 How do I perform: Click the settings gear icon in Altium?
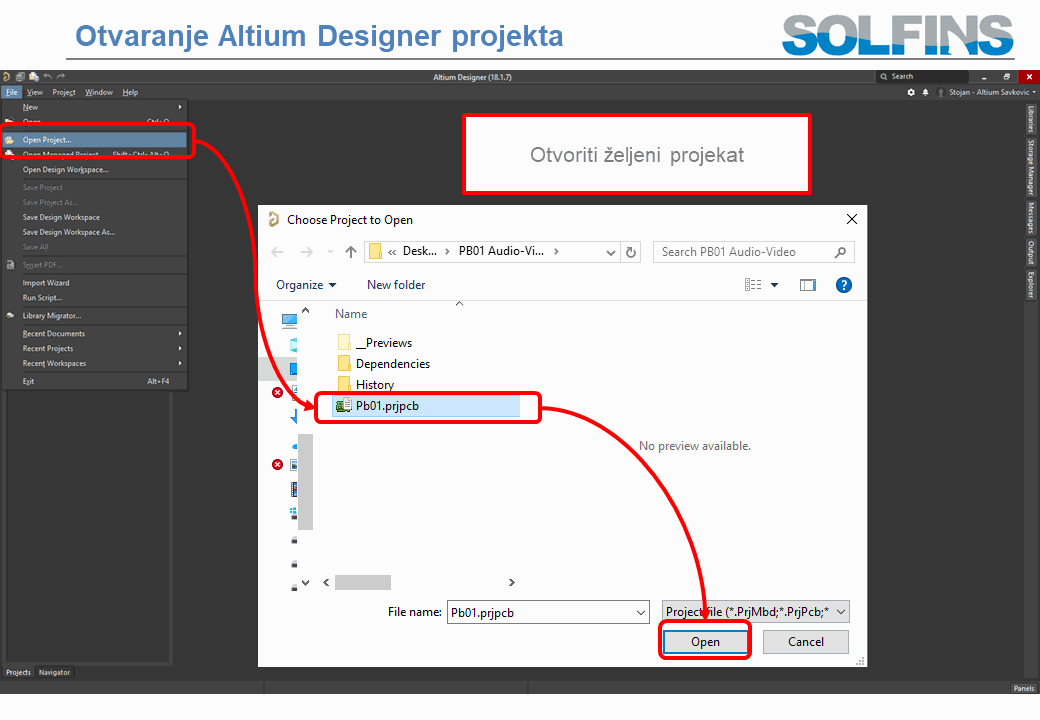pyautogui.click(x=911, y=92)
